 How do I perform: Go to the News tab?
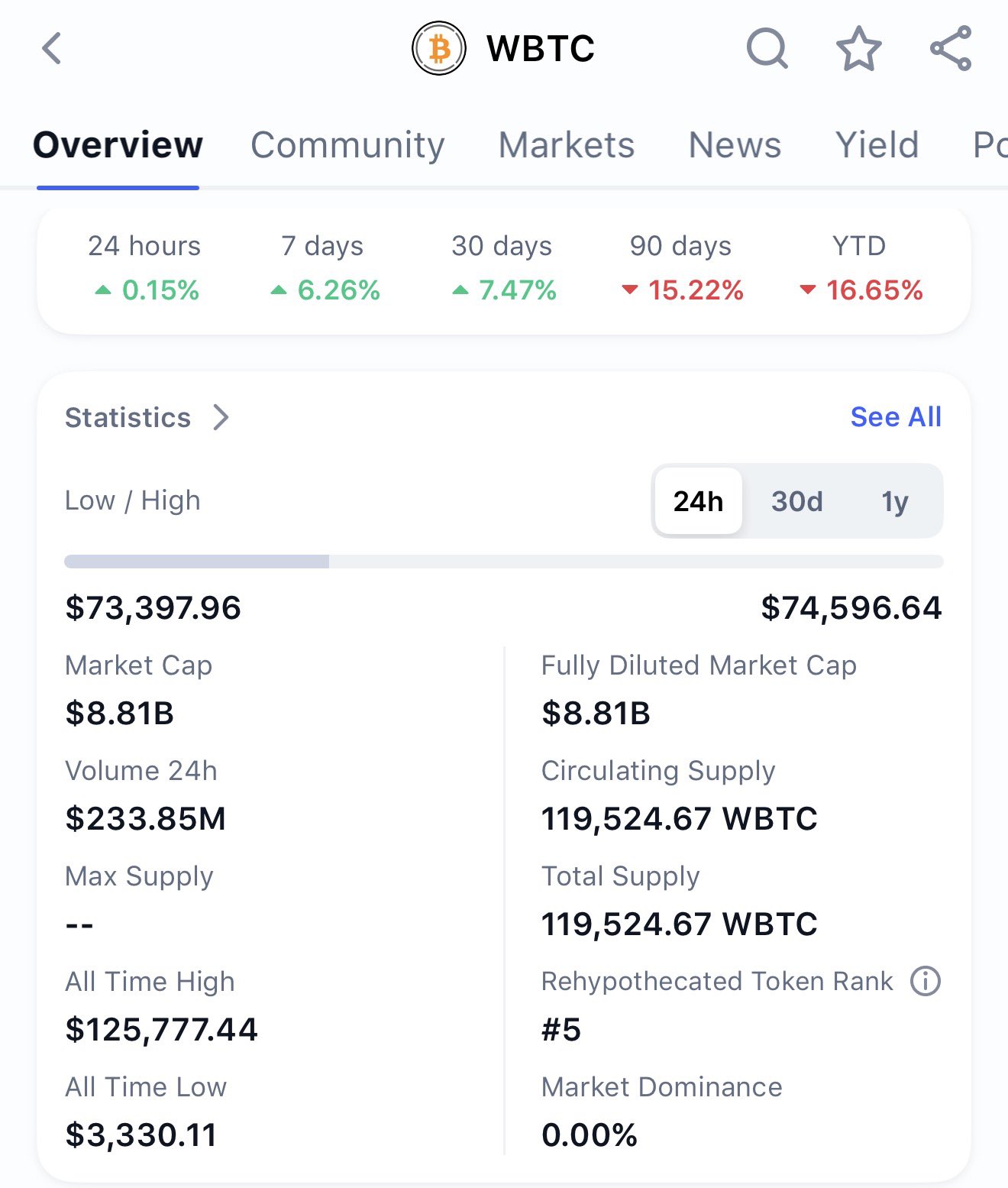735,145
